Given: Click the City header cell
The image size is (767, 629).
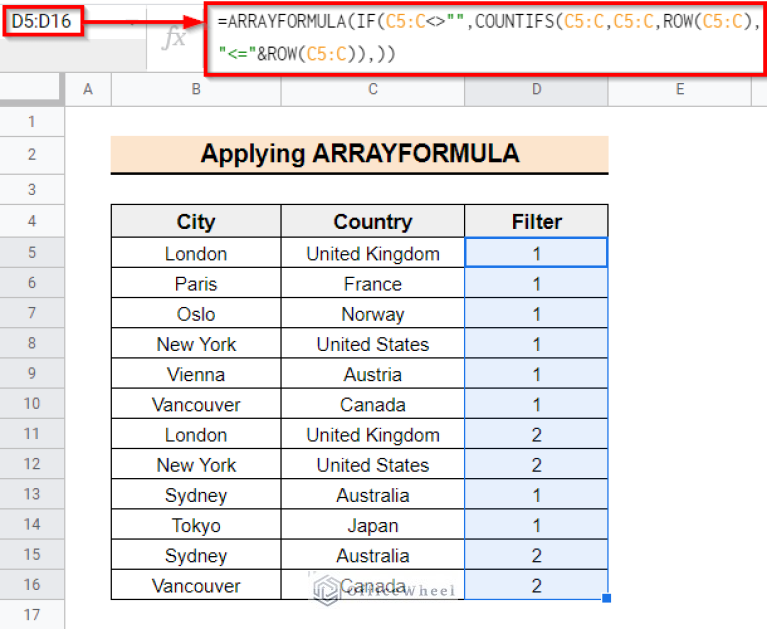Looking at the screenshot, I should coord(196,221).
